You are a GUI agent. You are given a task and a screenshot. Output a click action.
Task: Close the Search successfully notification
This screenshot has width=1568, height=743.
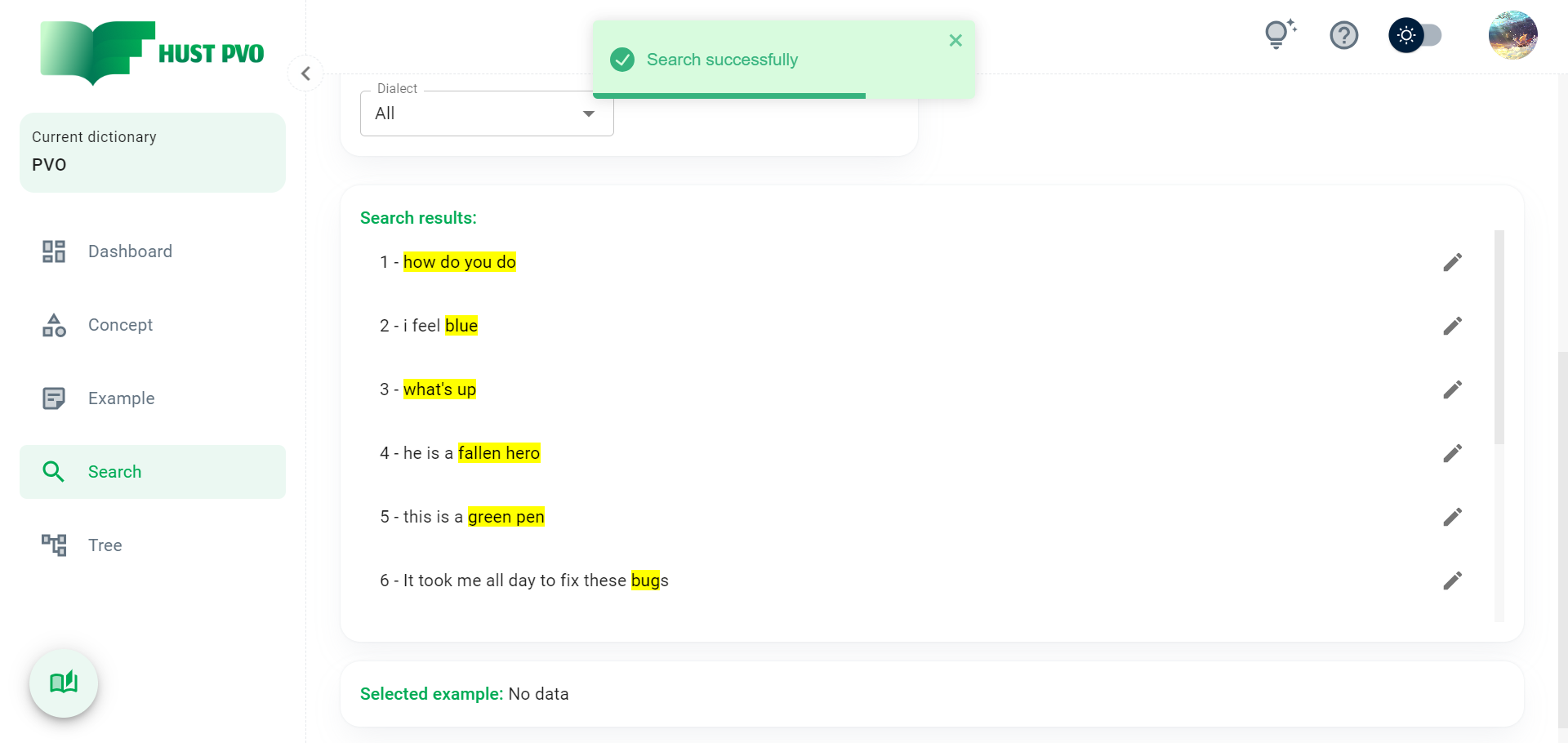tap(955, 40)
